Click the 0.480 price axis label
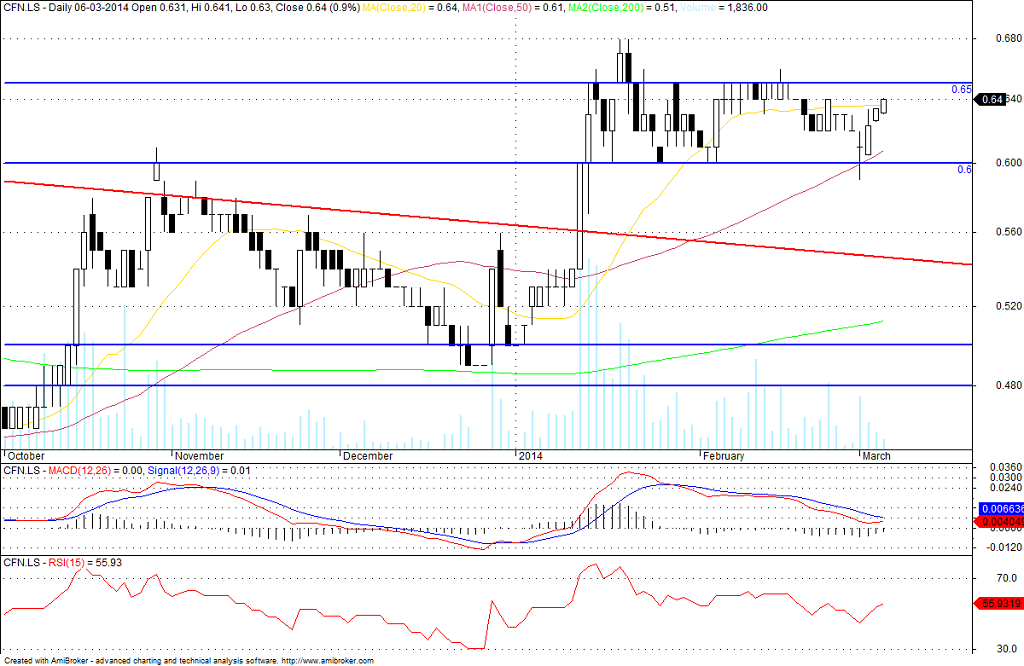Screen dimensions: 1024x666 [x=1008, y=385]
